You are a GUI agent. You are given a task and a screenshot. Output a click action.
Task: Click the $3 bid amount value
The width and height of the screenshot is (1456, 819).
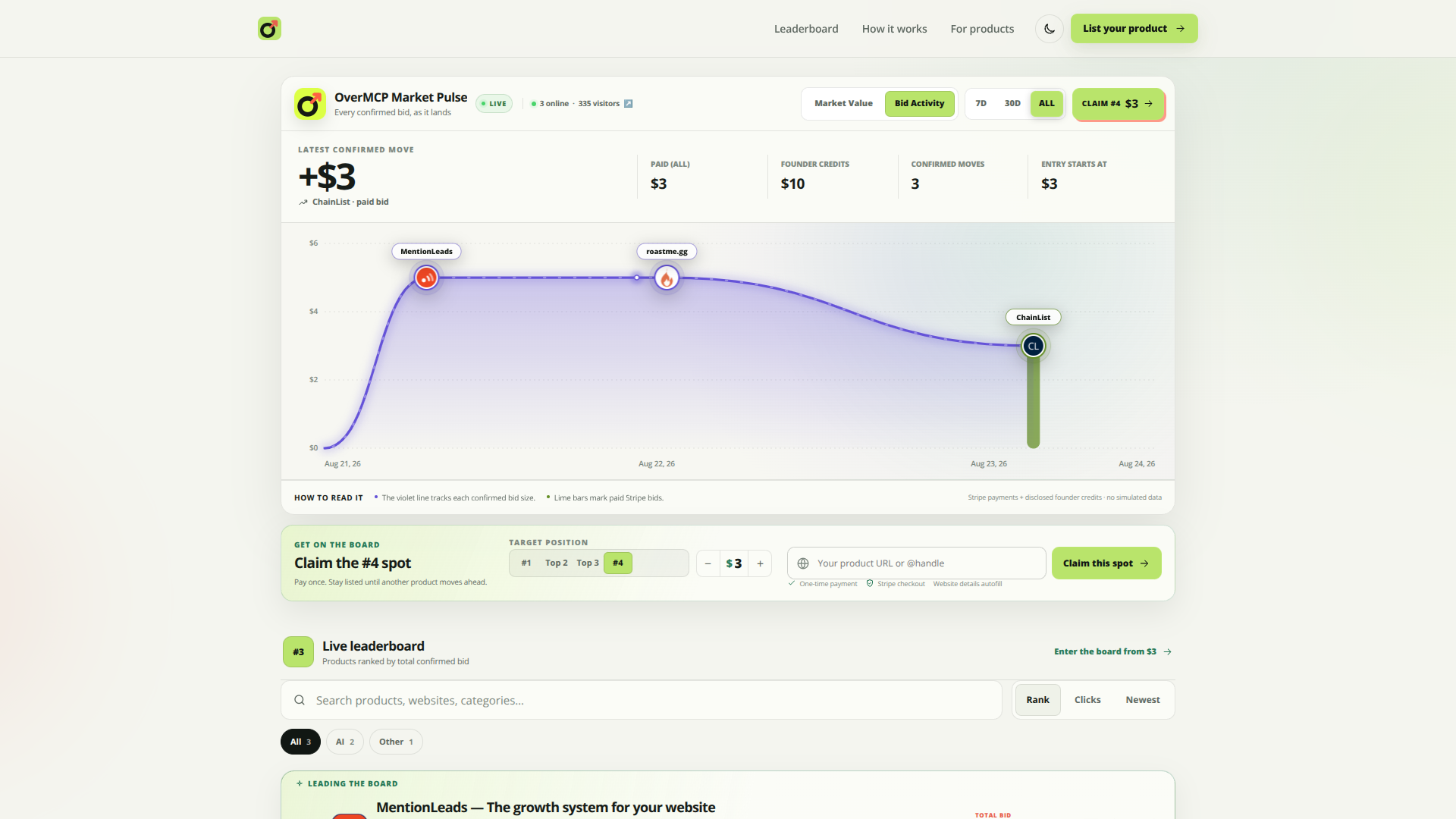(734, 563)
